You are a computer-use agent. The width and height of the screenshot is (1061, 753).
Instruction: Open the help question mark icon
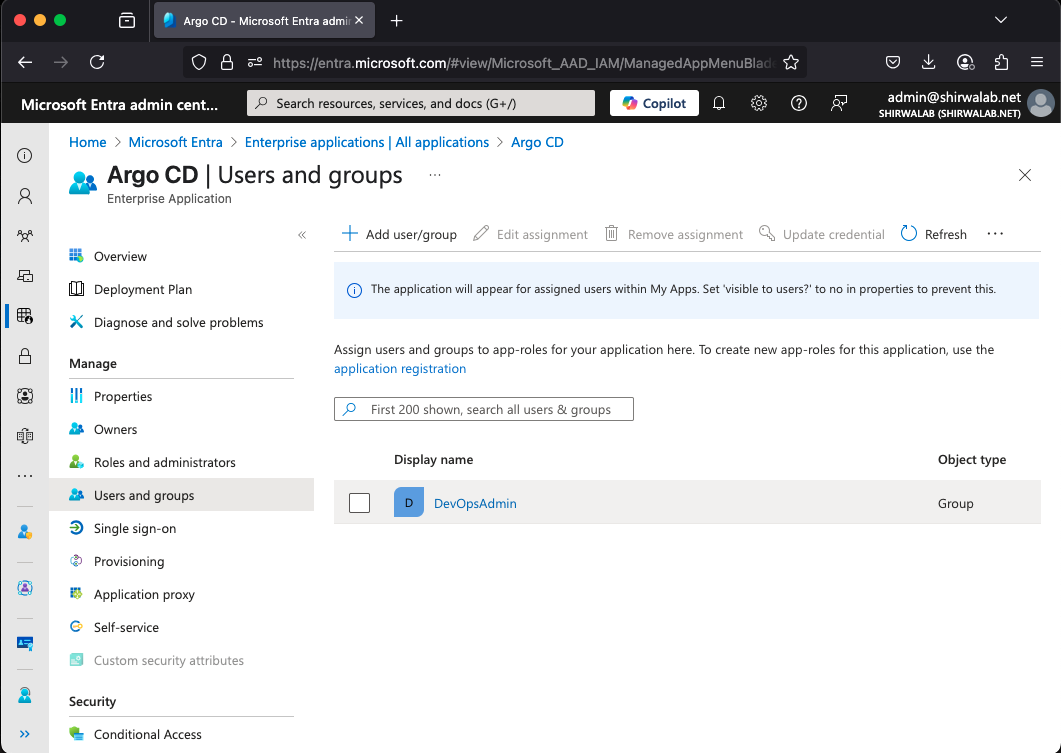[798, 103]
